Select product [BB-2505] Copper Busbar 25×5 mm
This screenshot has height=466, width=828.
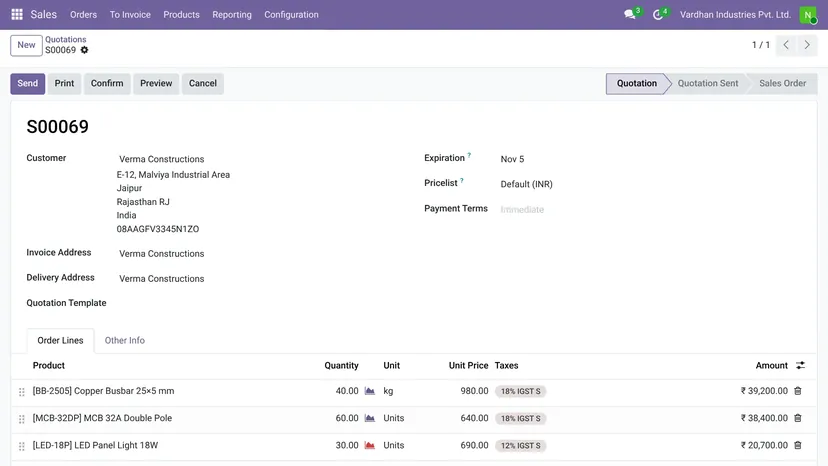[x=104, y=391]
